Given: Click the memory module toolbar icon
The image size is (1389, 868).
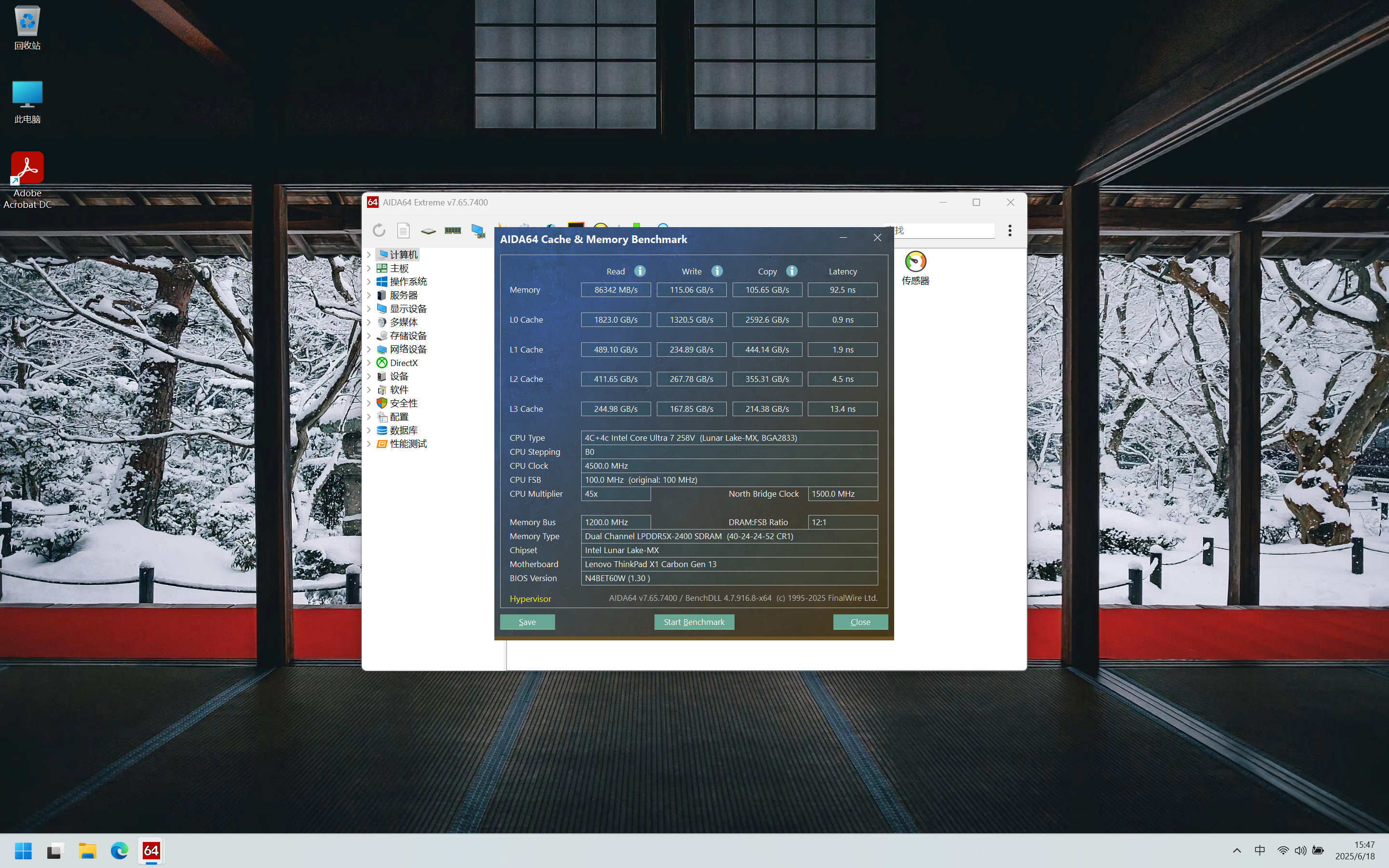Looking at the screenshot, I should [453, 230].
